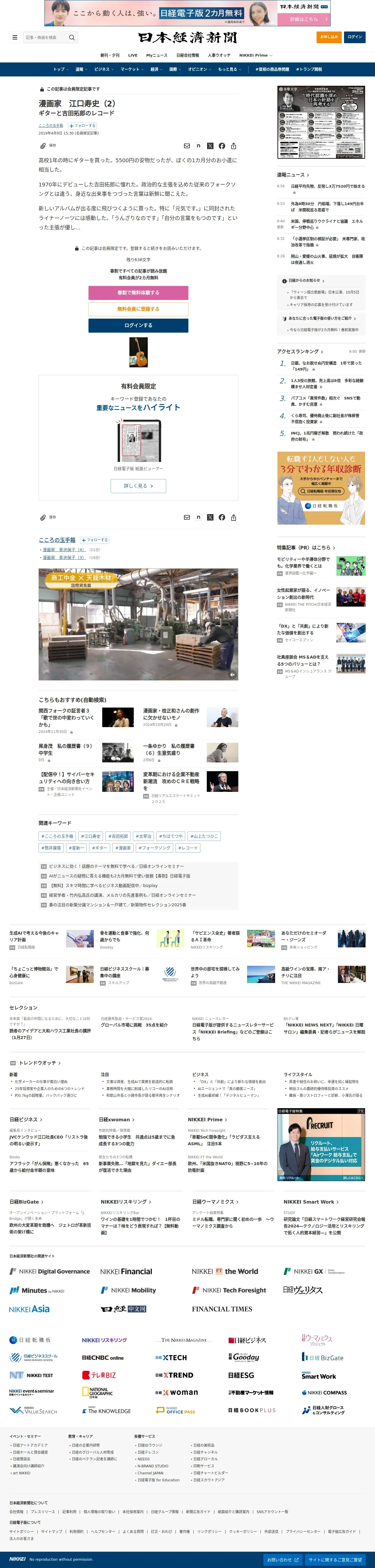
Task: Click the 詳しく見る button
Action: click(138, 486)
